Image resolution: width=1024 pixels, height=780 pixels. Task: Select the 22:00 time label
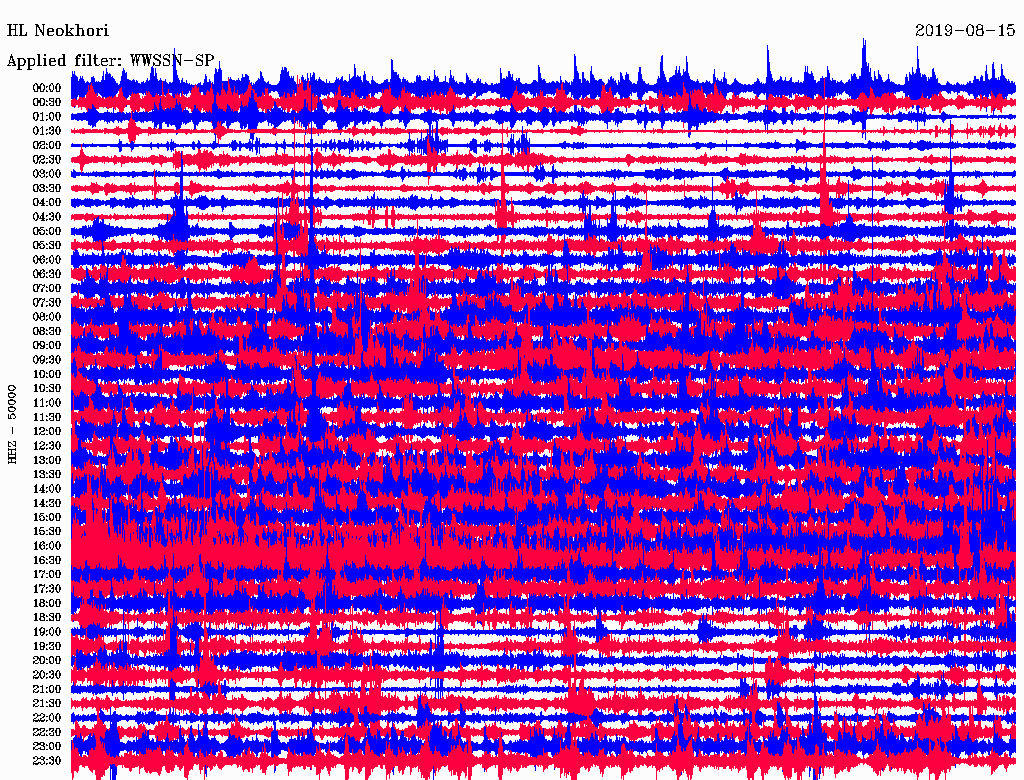pos(47,718)
